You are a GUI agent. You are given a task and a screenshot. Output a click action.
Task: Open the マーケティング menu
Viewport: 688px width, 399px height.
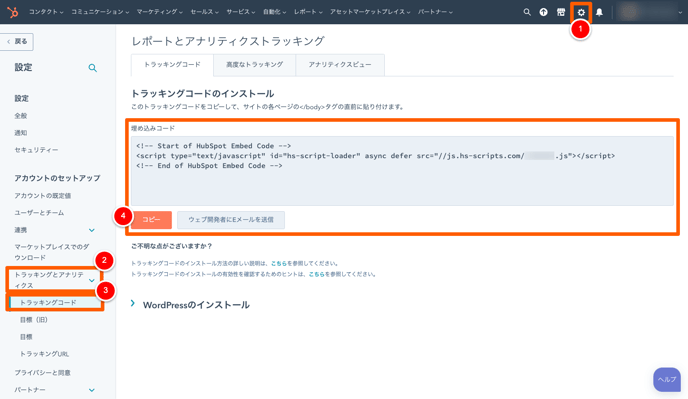point(159,12)
